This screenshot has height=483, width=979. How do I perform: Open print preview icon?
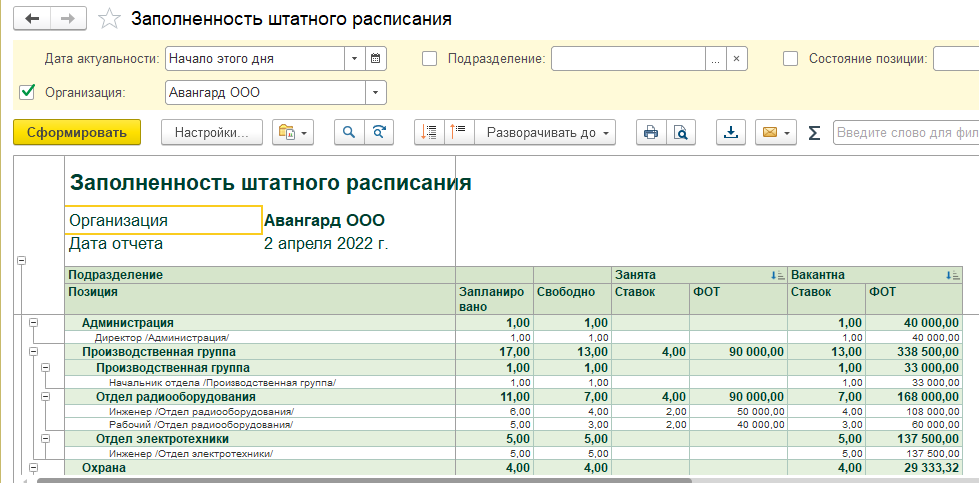[x=680, y=132]
